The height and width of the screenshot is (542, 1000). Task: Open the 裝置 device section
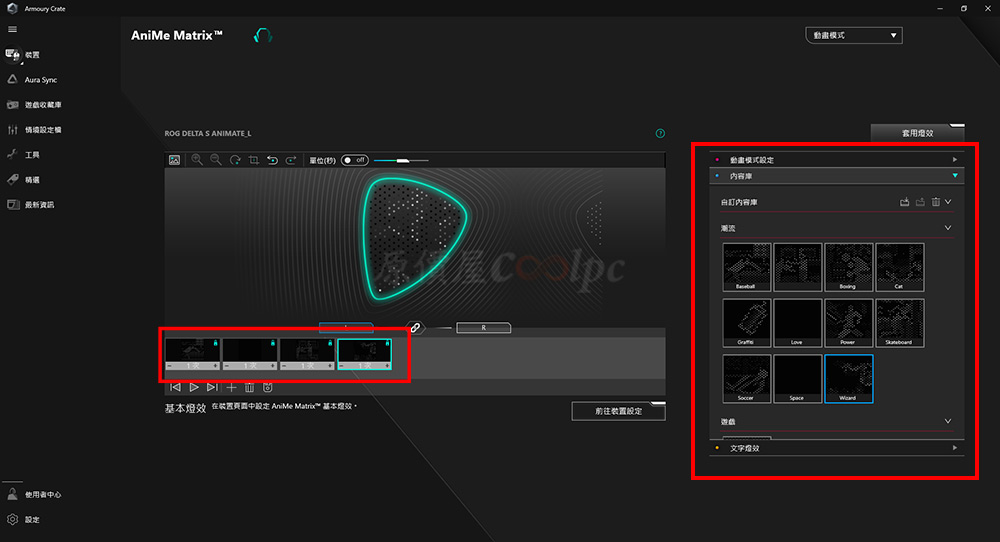[23, 55]
